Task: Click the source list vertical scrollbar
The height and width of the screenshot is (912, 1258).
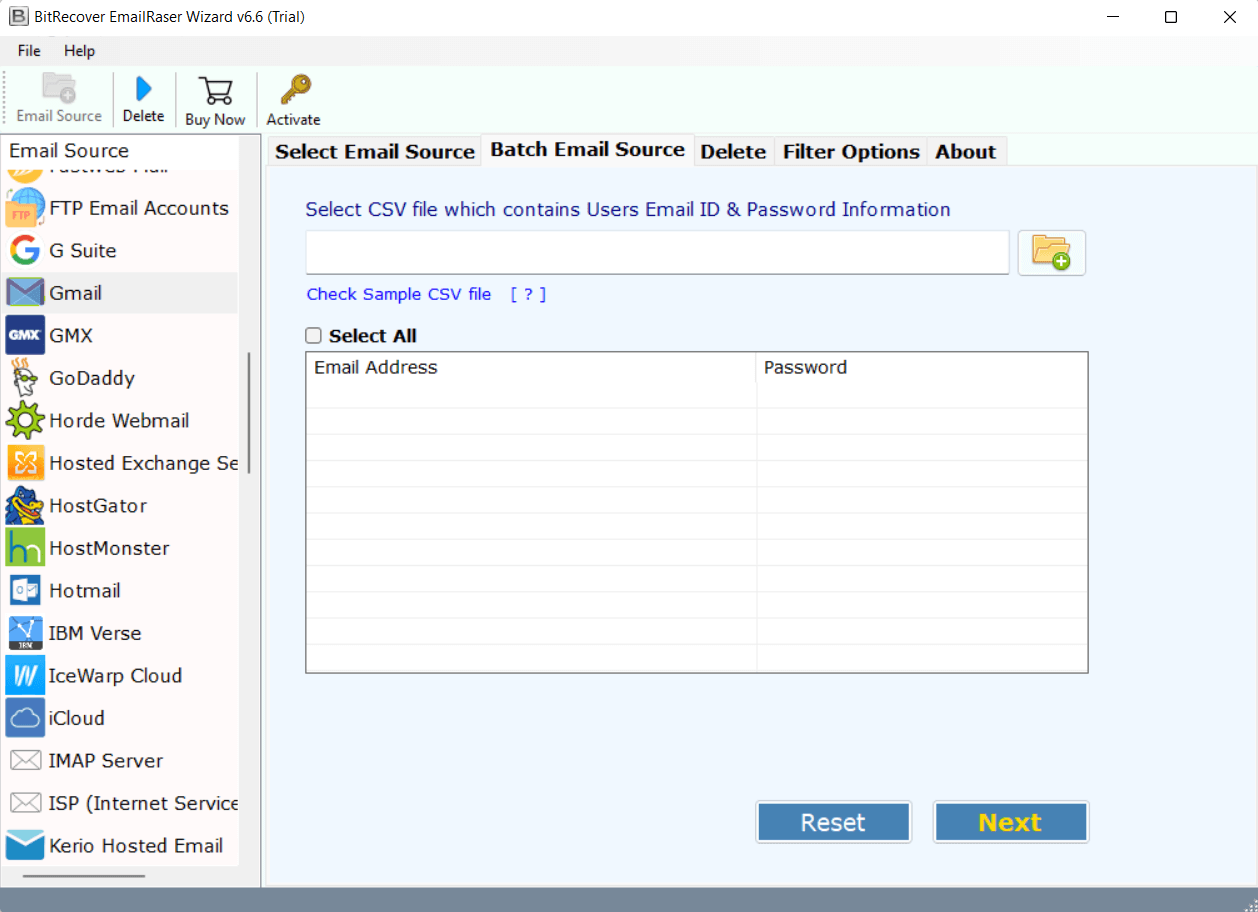Action: click(249, 412)
